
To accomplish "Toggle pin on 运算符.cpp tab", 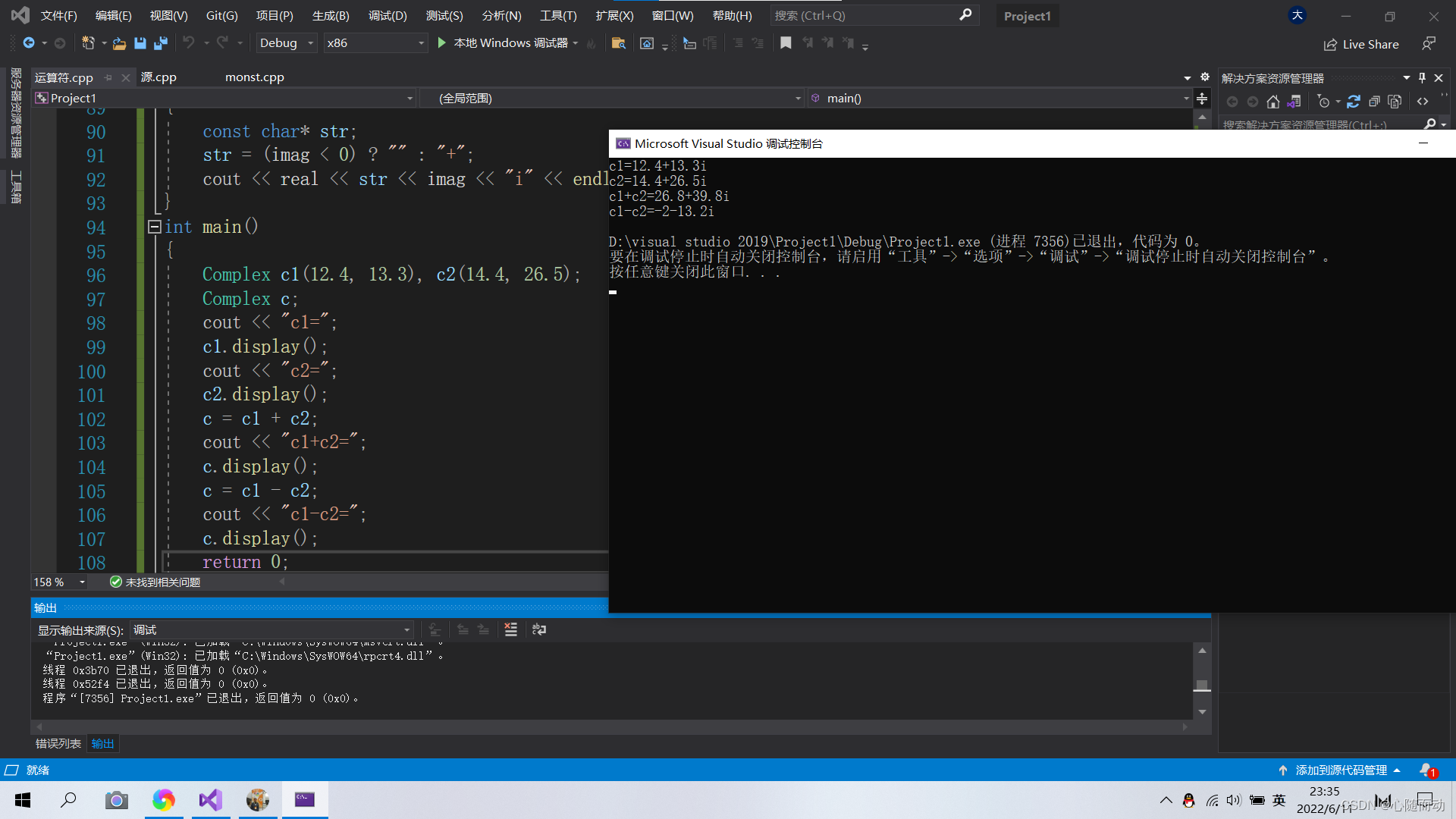I will click(108, 77).
